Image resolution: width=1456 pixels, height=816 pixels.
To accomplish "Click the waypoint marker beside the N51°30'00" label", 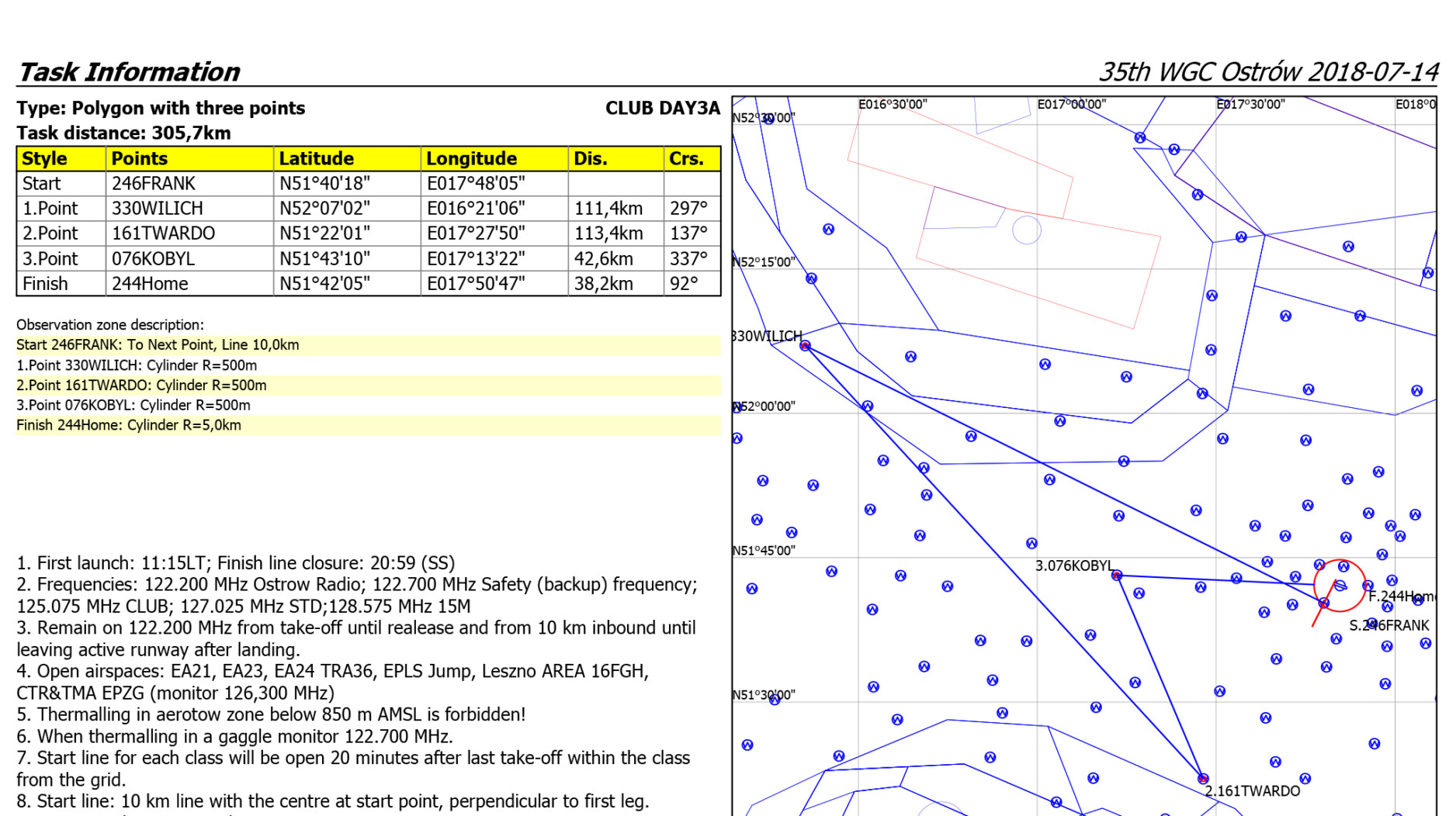I will (774, 699).
